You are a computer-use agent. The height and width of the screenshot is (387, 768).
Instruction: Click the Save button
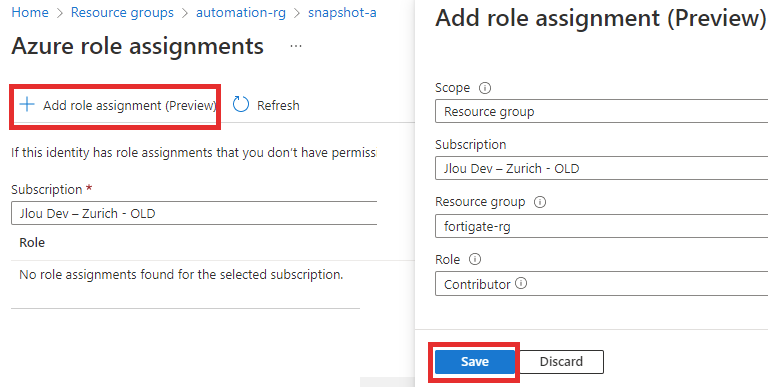(475, 362)
